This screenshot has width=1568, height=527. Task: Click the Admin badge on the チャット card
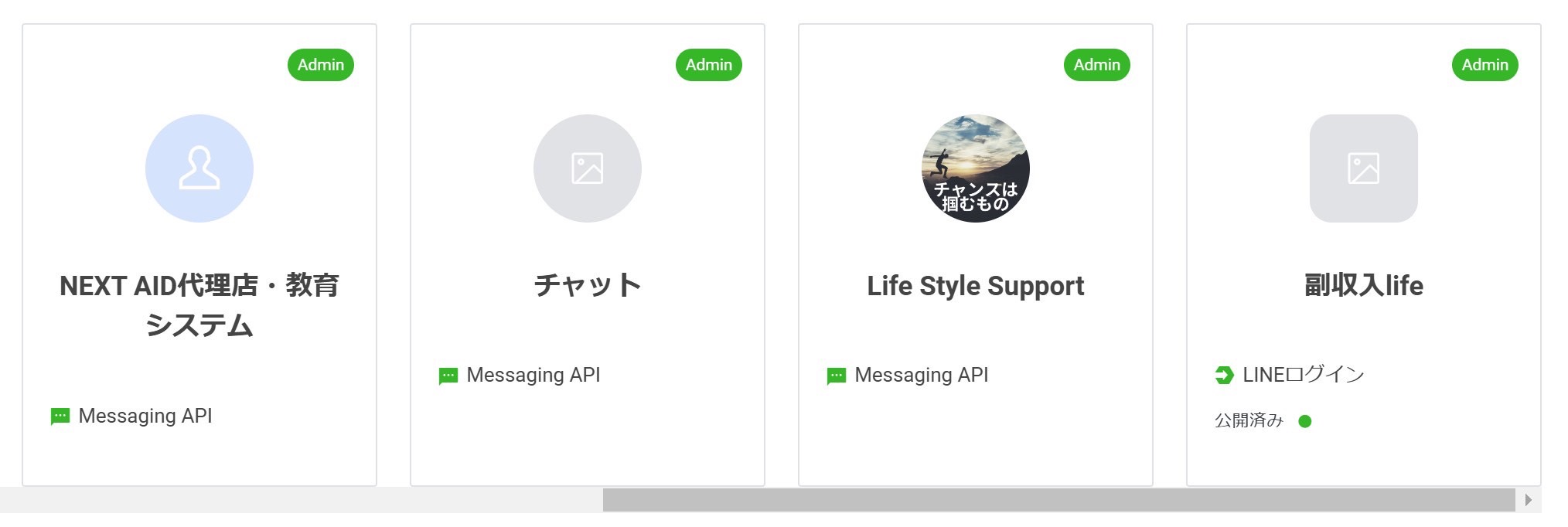[709, 65]
